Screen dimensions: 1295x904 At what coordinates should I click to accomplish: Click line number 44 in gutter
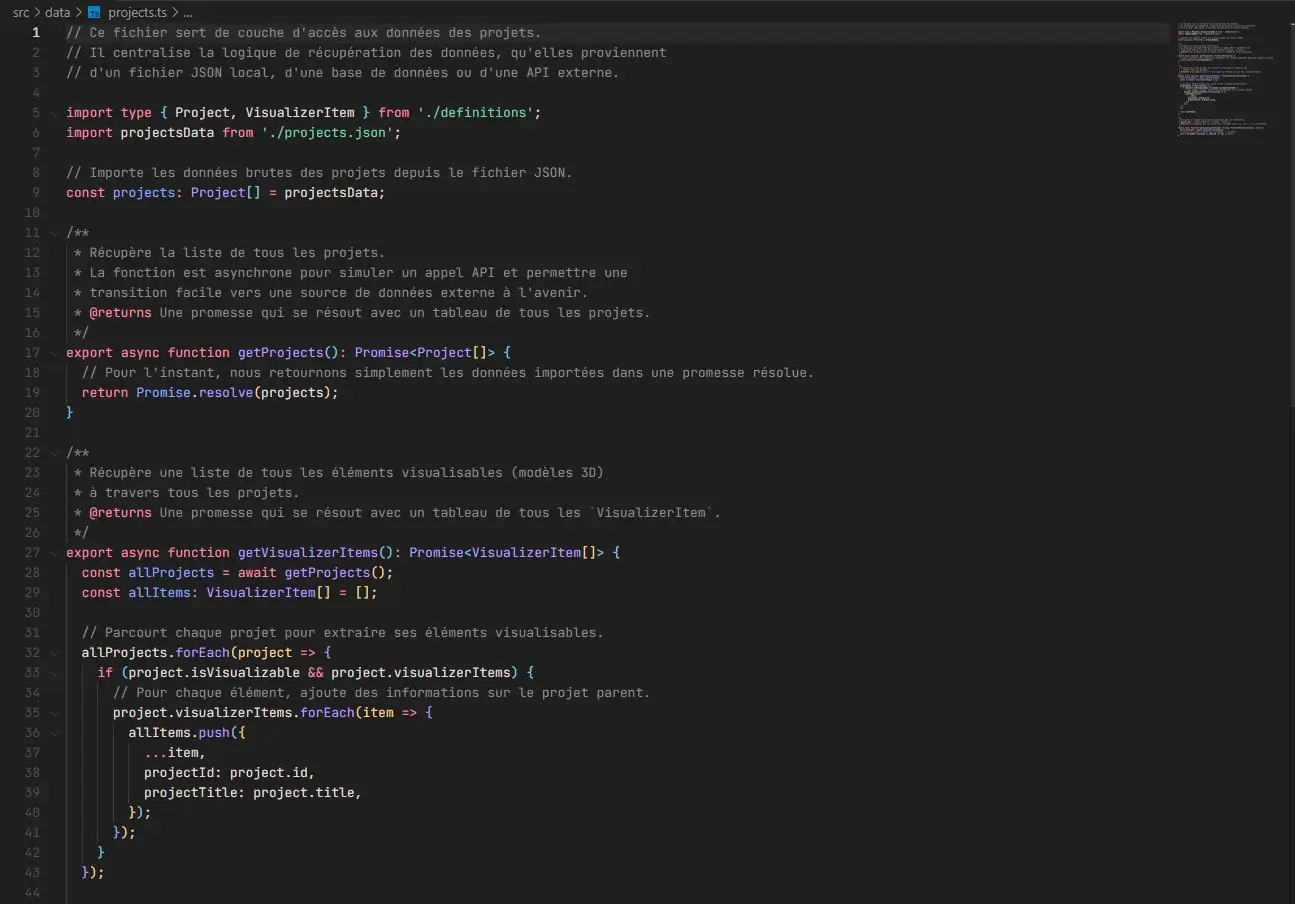pos(32,892)
